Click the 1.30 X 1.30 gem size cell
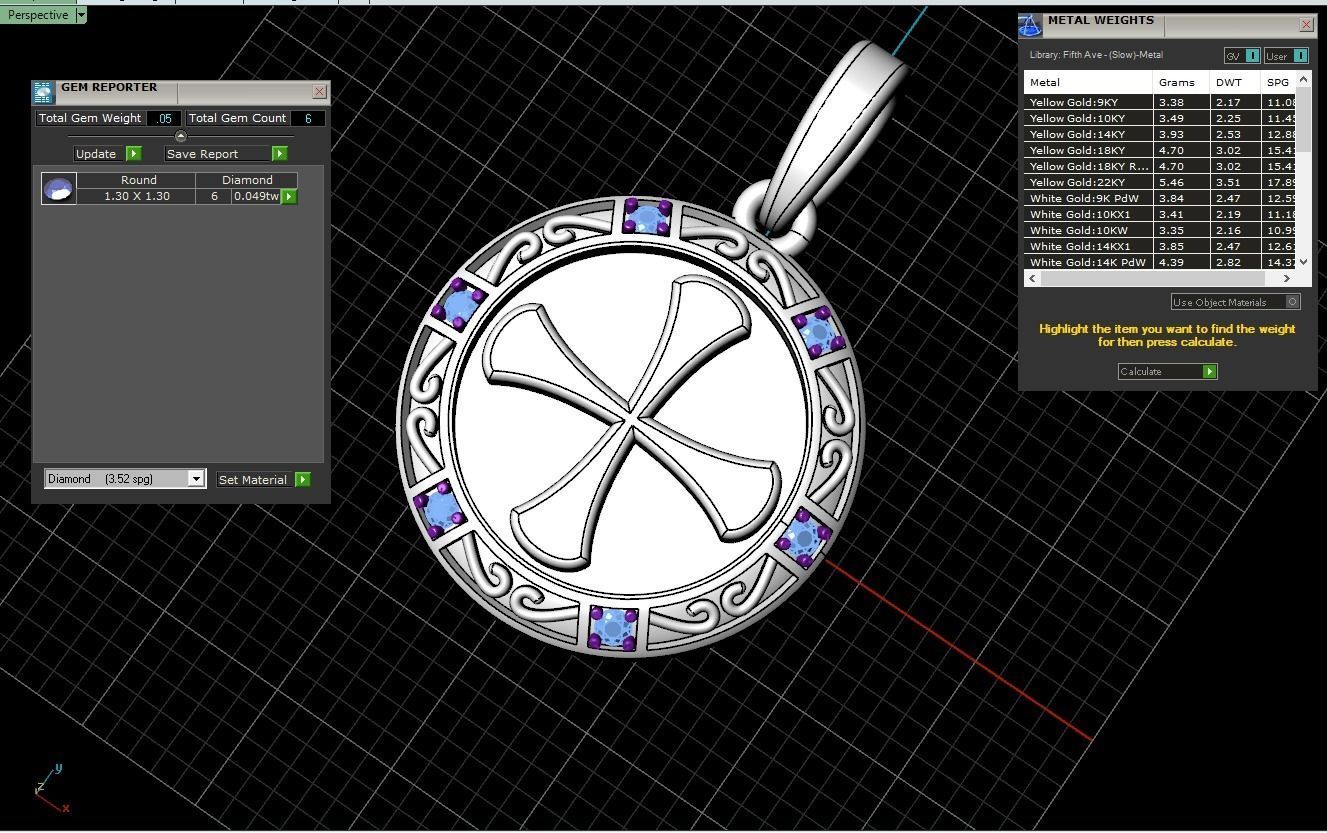 (x=137, y=196)
